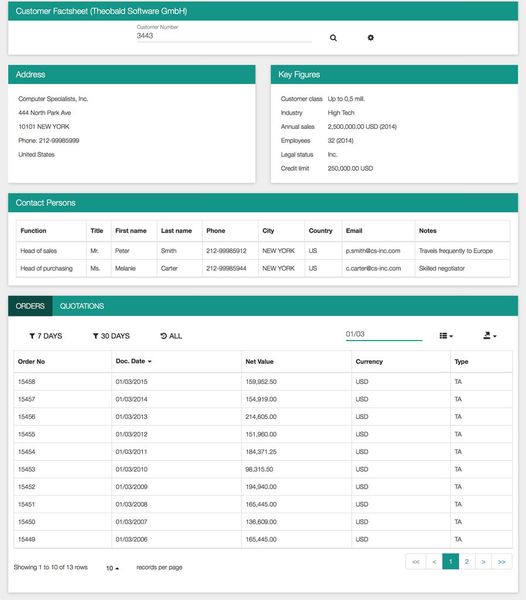Screen dimensions: 526x600
Task: Click the Showing 1 to 10 of 13 rows text
Action: click(x=51, y=567)
